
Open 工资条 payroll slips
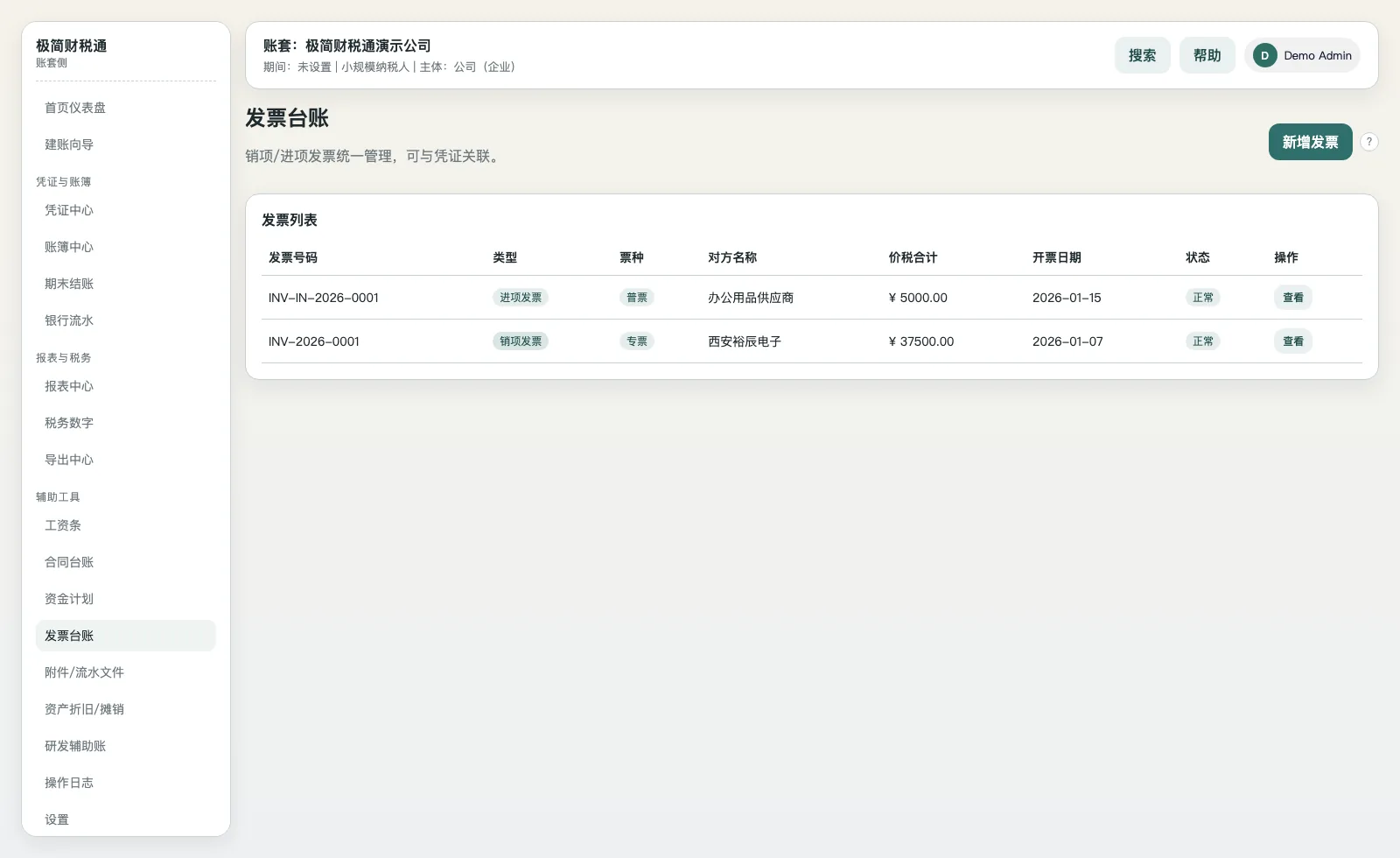pos(62,524)
